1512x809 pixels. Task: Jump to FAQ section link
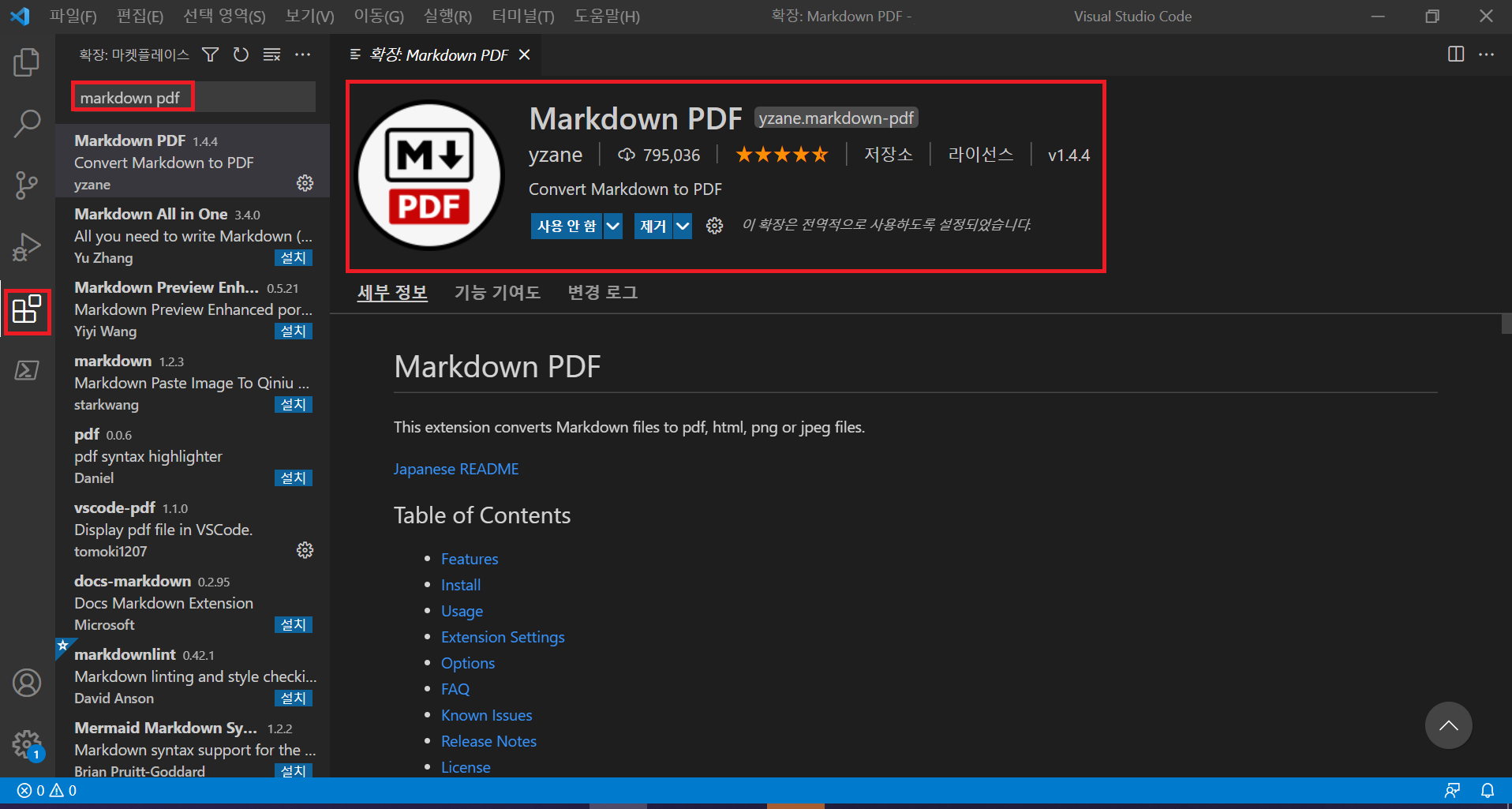click(455, 689)
